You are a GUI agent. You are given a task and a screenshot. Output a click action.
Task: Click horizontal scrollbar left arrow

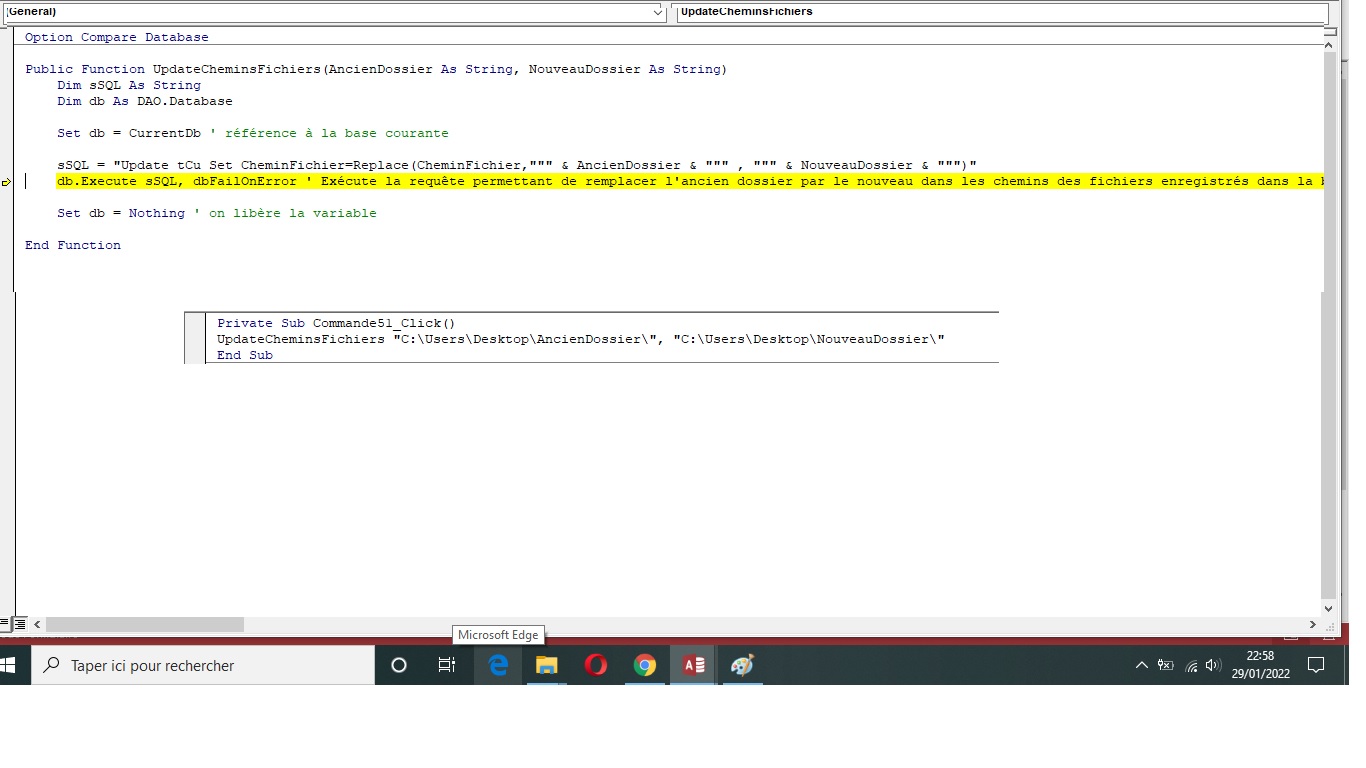[37, 624]
